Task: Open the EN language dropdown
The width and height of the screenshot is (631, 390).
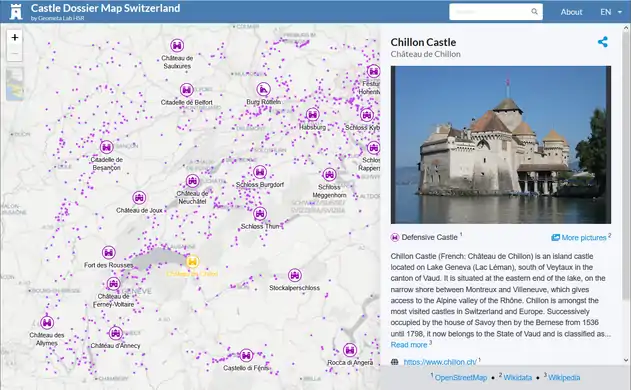Action: (611, 12)
